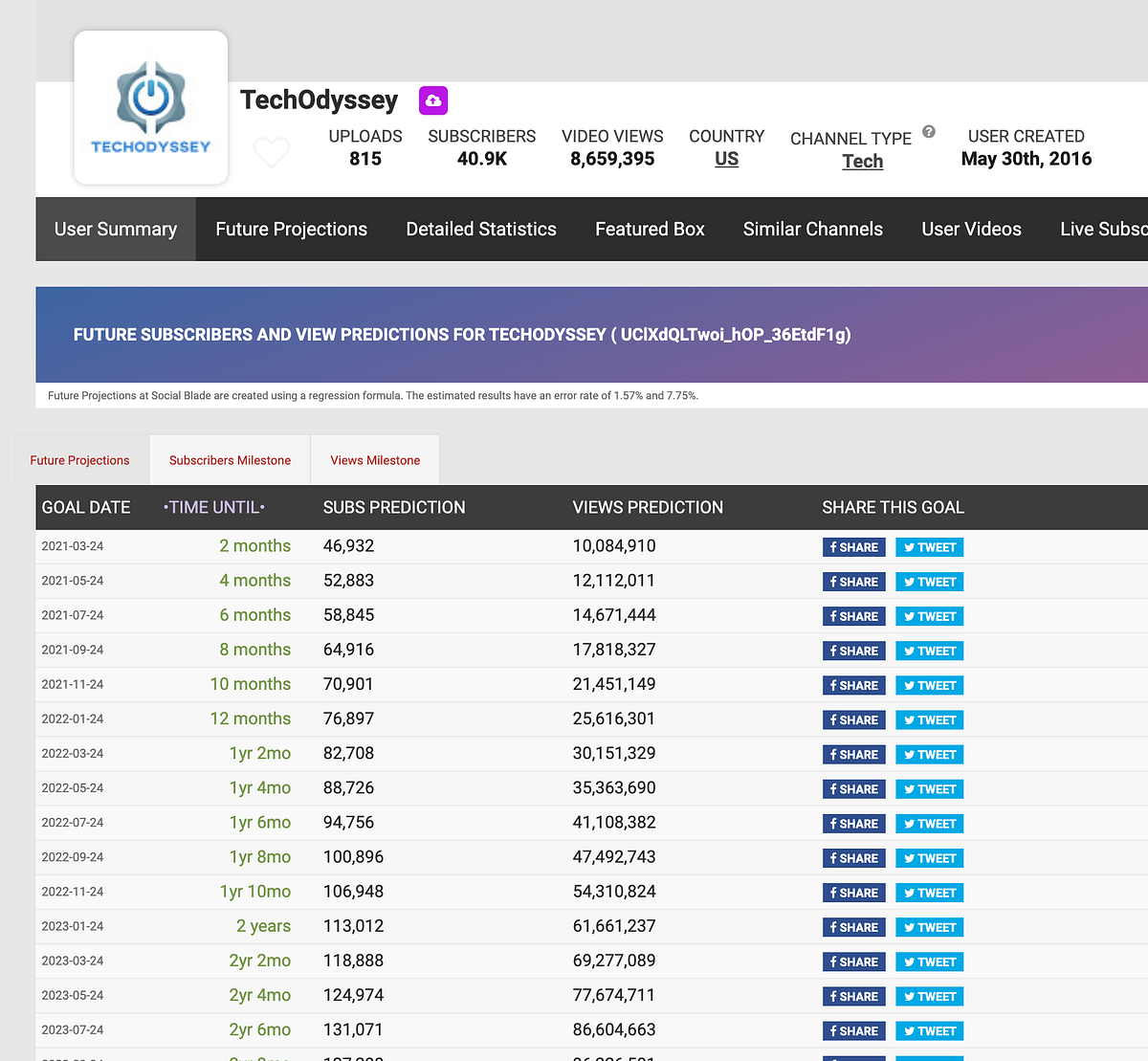Viewport: 1148px width, 1061px height.
Task: Click the GOAL DATE column header
Action: coord(86,507)
